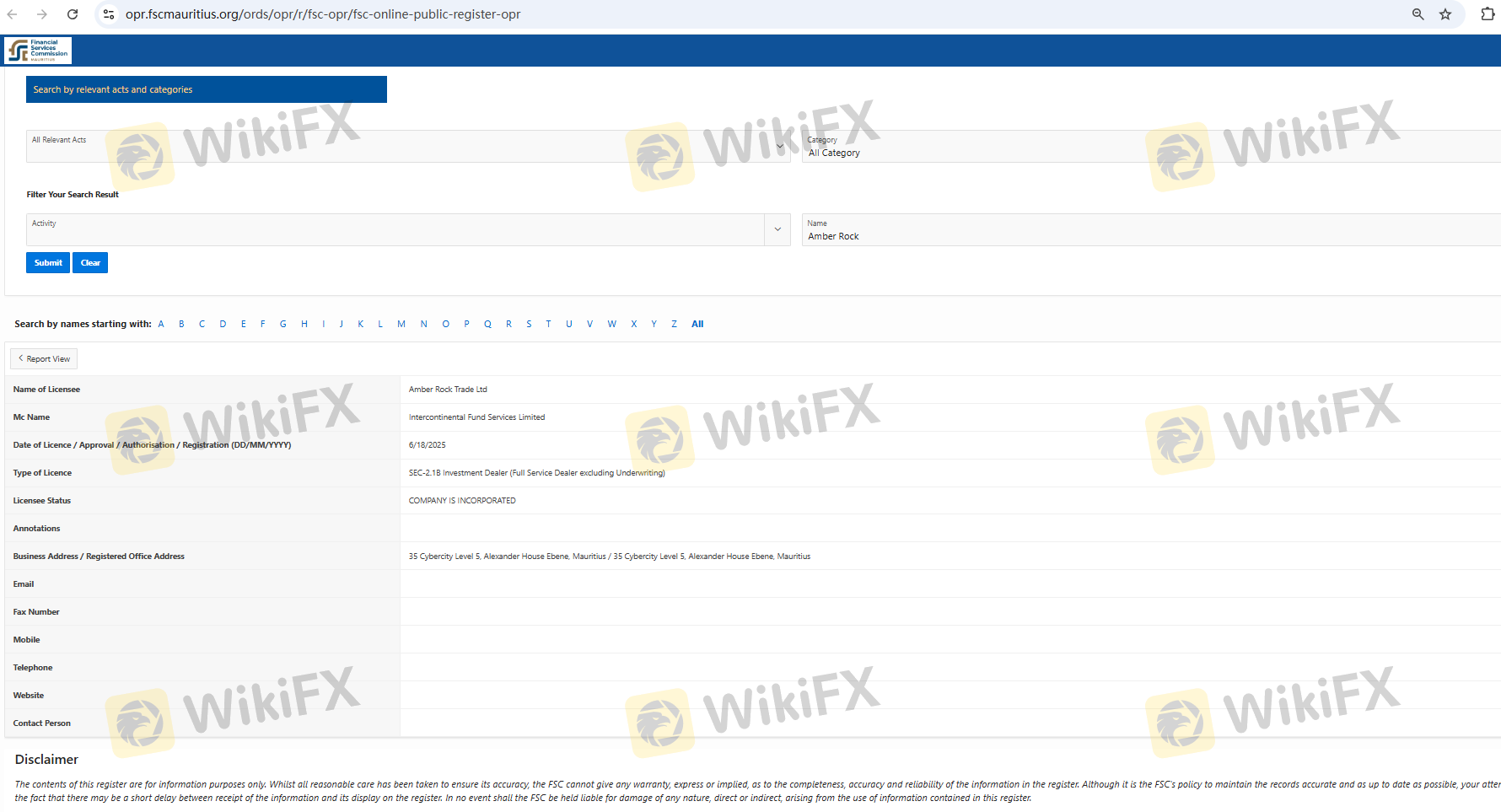Image resolution: width=1501 pixels, height=812 pixels.
Task: Filter names starting with N
Action: tap(424, 324)
